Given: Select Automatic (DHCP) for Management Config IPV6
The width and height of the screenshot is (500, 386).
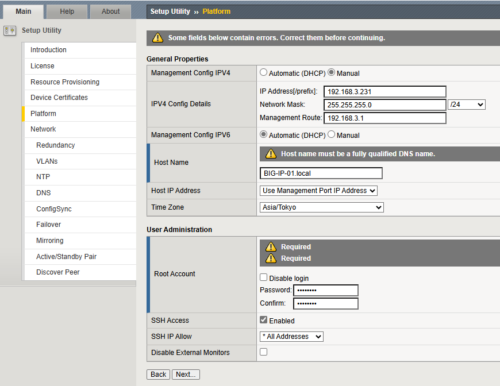Looking at the screenshot, I should (263, 134).
